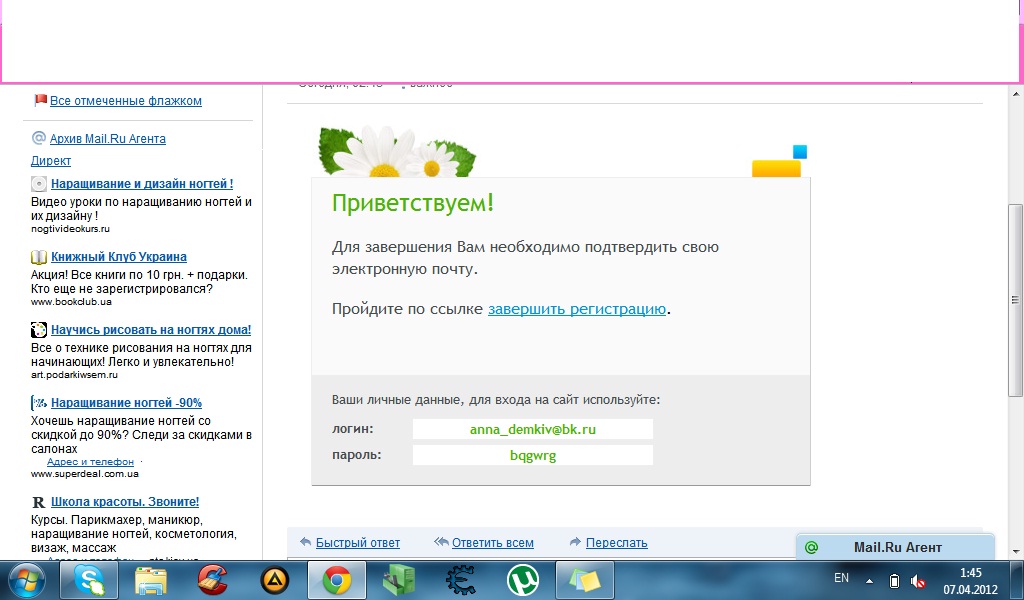This screenshot has height=600, width=1024.
Task: Switch the EN input language indicator
Action: pyautogui.click(x=842, y=578)
